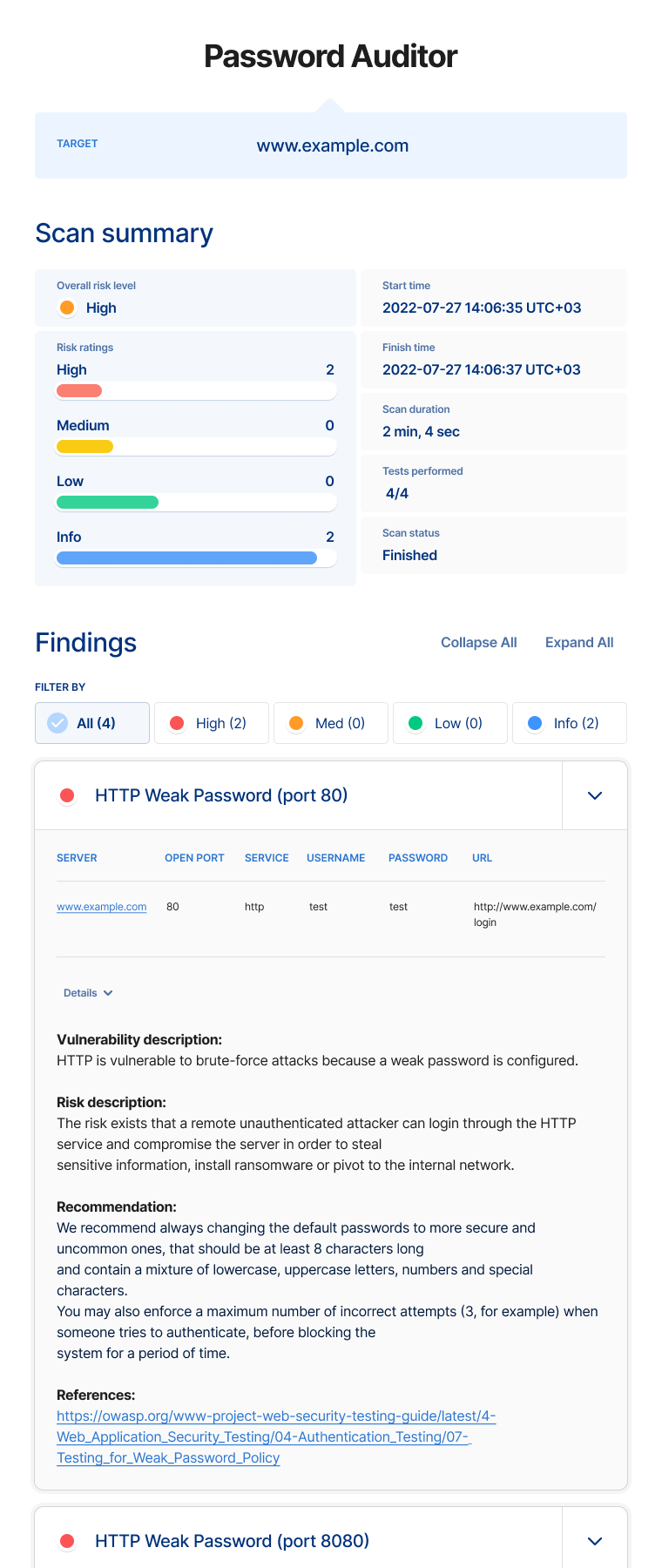Click the blue dot on Info filter chip
This screenshot has height=1568, width=662.
pyautogui.click(x=535, y=723)
